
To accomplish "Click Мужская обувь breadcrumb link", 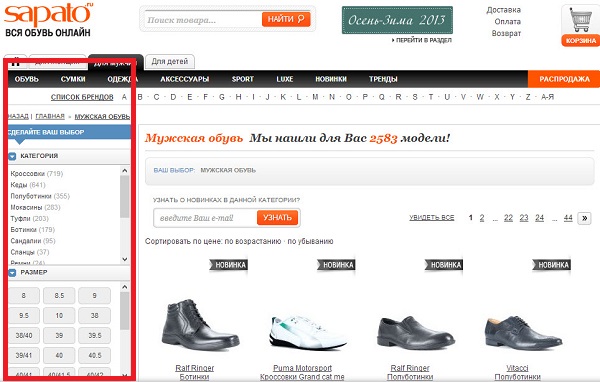I will [102, 116].
